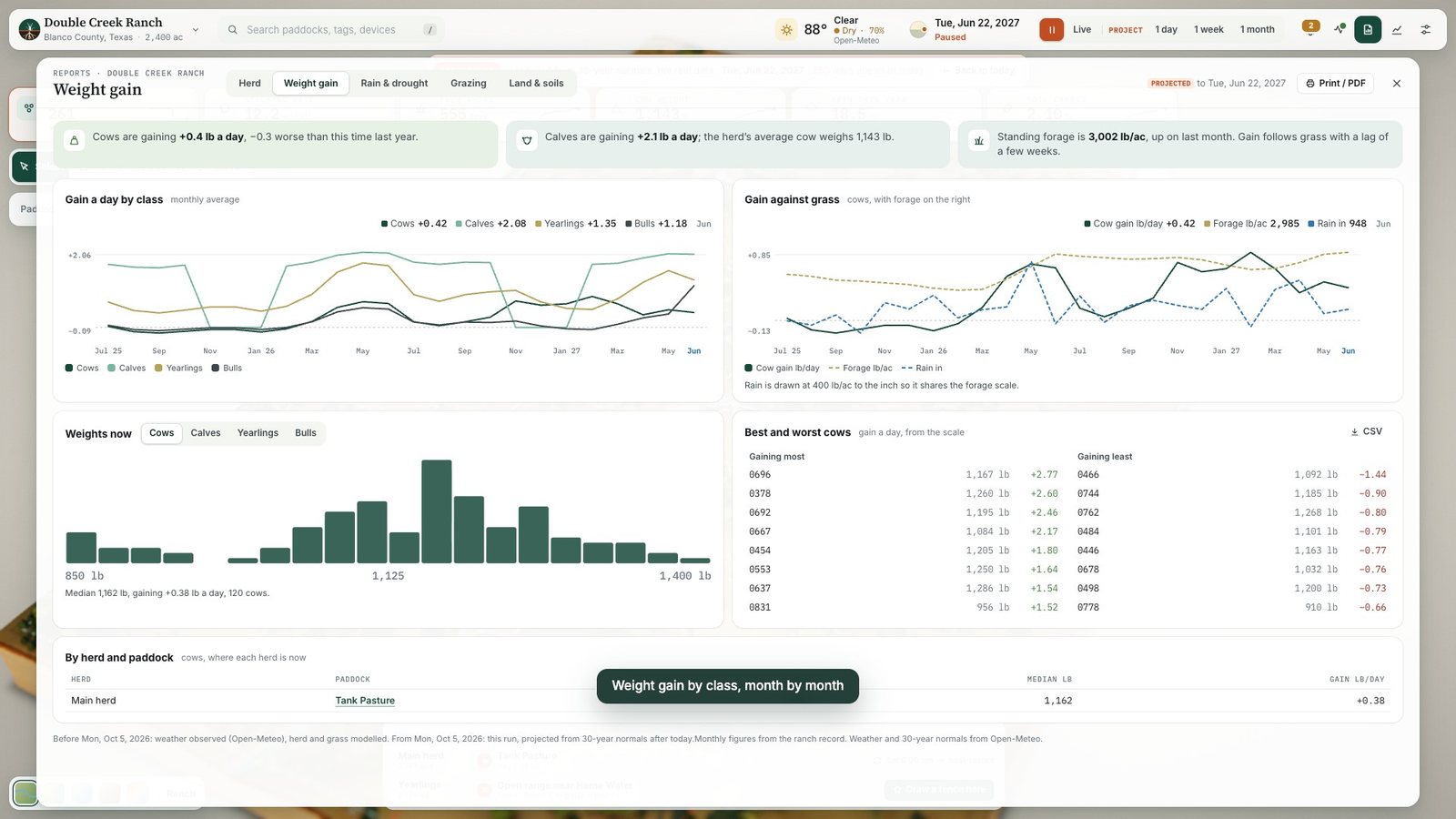Click the Double Creek Ranch logo
Image resolution: width=1456 pixels, height=819 pixels.
point(29,30)
